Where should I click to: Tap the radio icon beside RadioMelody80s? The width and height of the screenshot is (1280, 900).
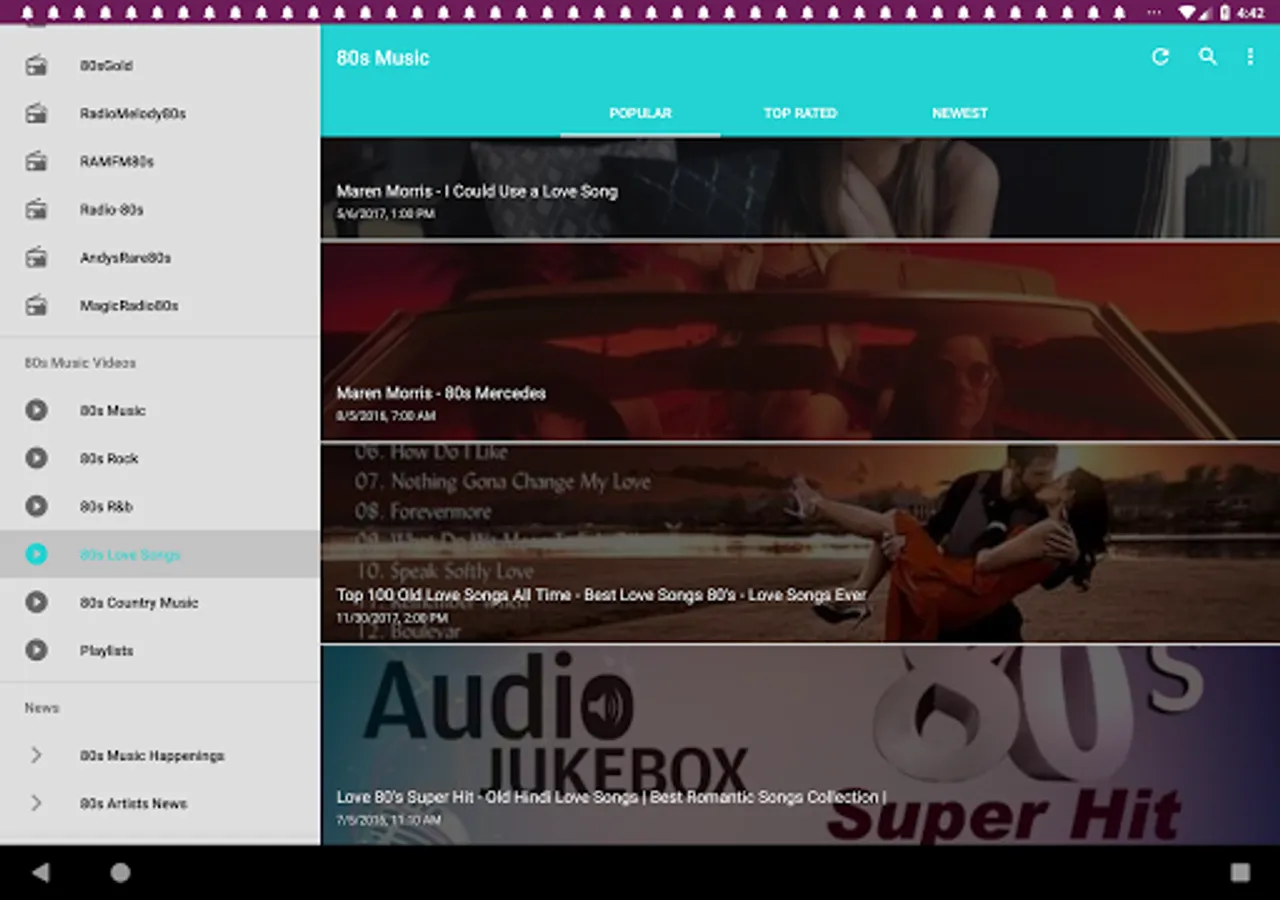[36, 114]
